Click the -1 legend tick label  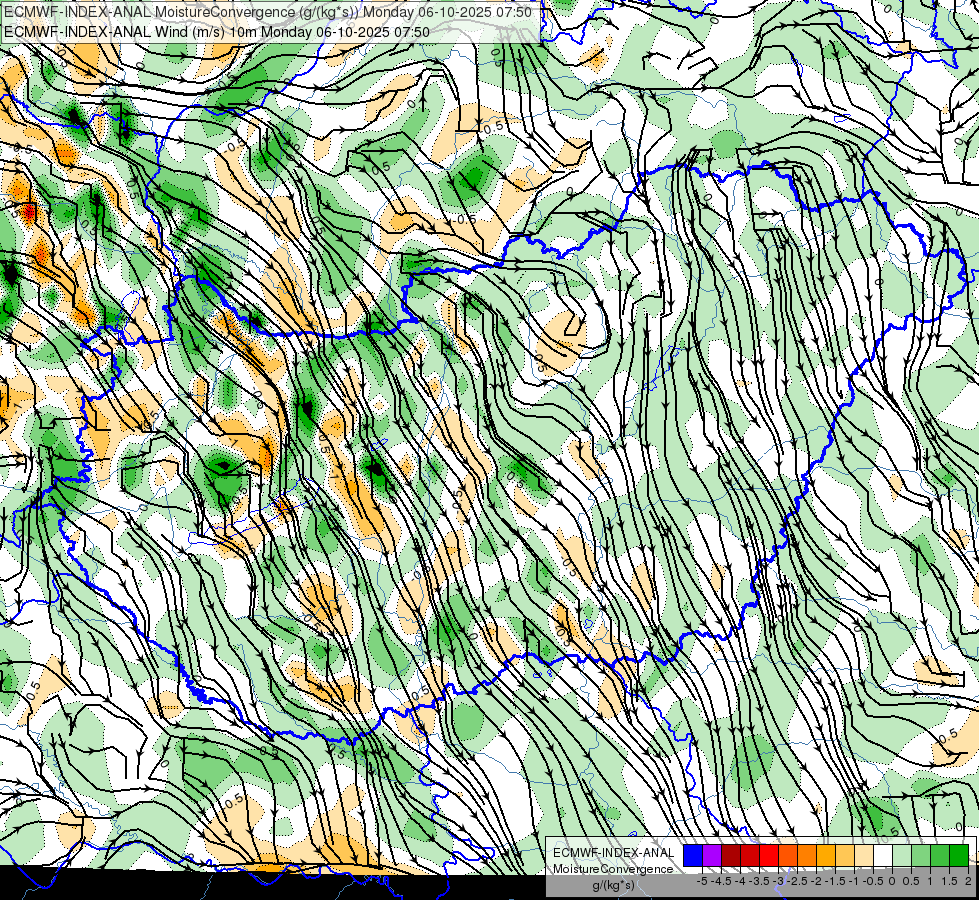click(855, 881)
